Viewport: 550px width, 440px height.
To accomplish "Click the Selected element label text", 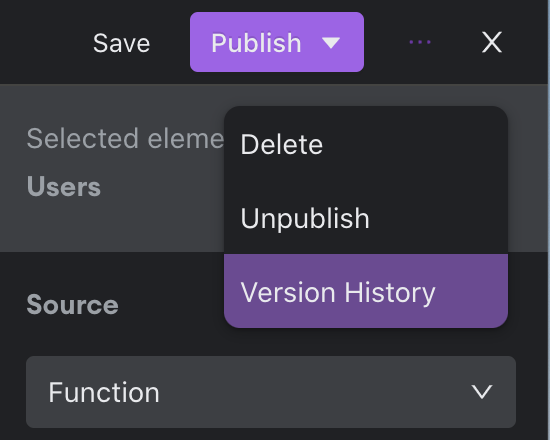I will 125,138.
